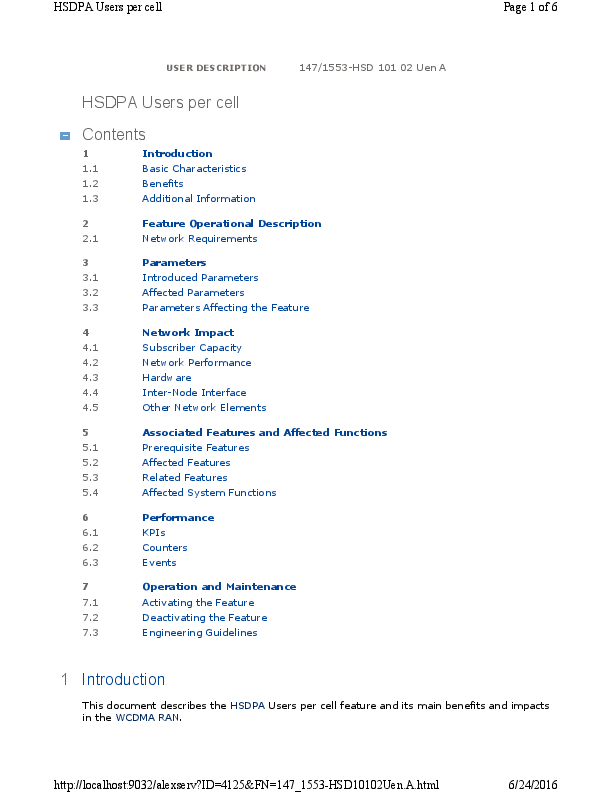Jump to Activating the Feature
Screen dimensions: 612x792
coord(198,603)
